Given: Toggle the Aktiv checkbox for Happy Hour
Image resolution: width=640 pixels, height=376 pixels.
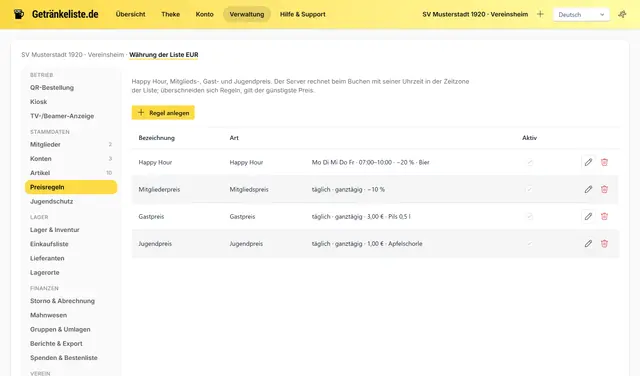Looking at the screenshot, I should tap(529, 162).
